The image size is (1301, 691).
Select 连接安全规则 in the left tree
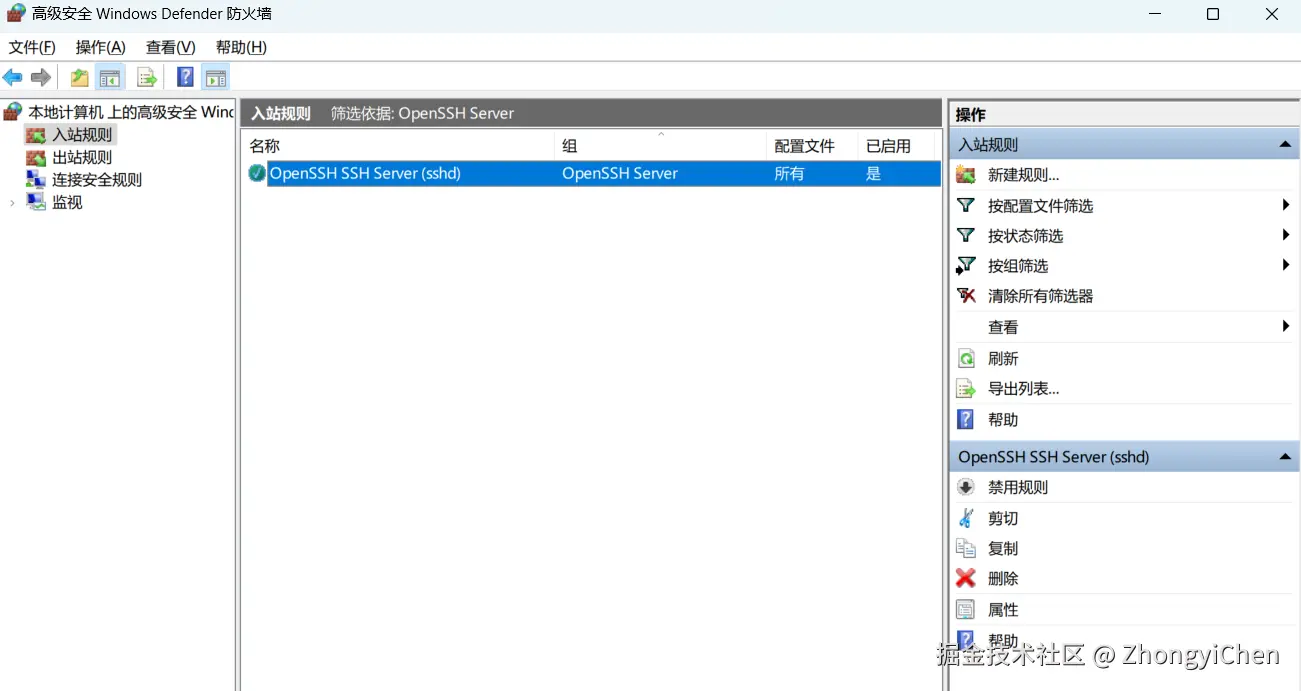click(97, 180)
